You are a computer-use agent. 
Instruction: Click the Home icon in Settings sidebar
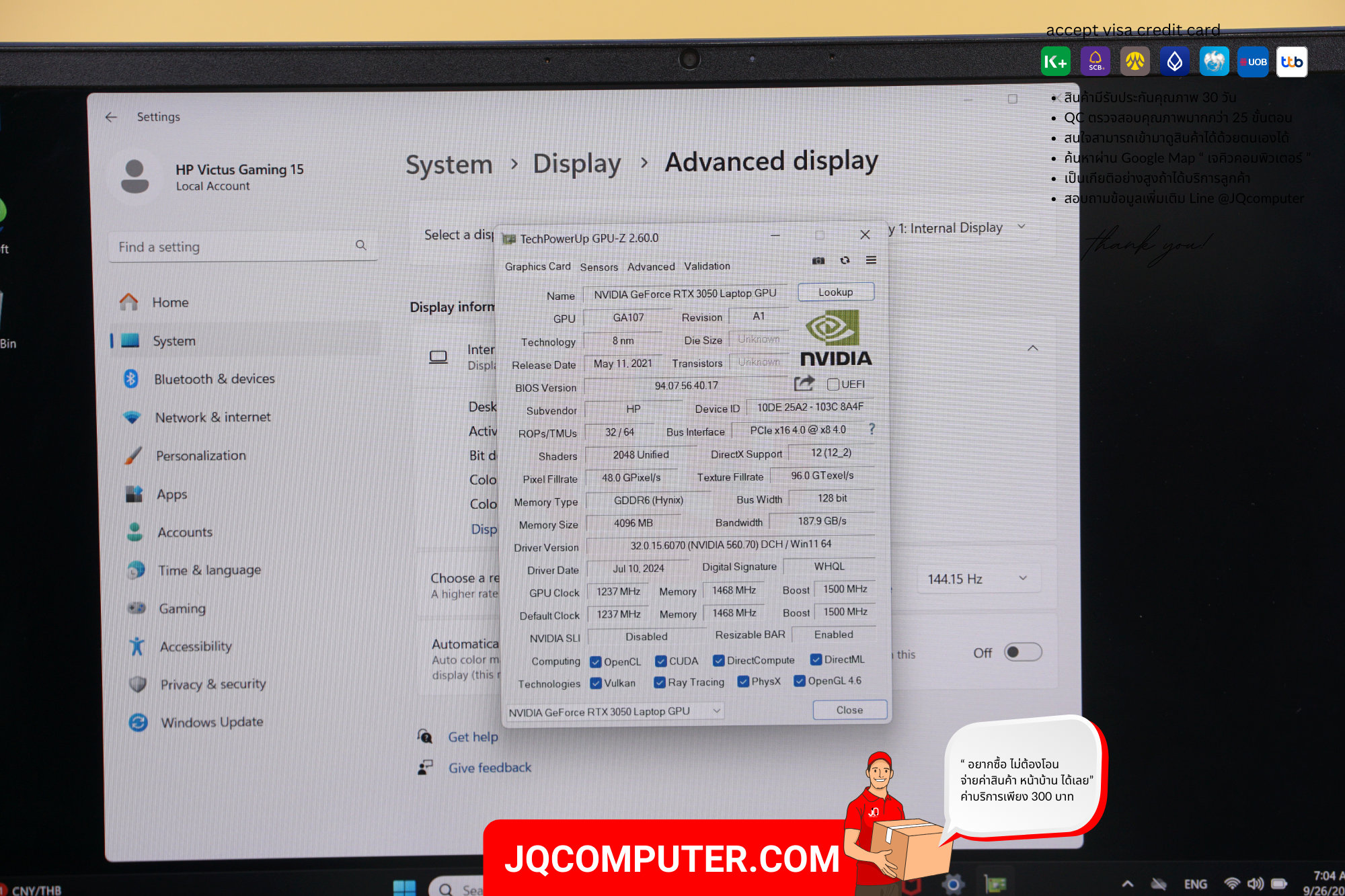click(128, 302)
